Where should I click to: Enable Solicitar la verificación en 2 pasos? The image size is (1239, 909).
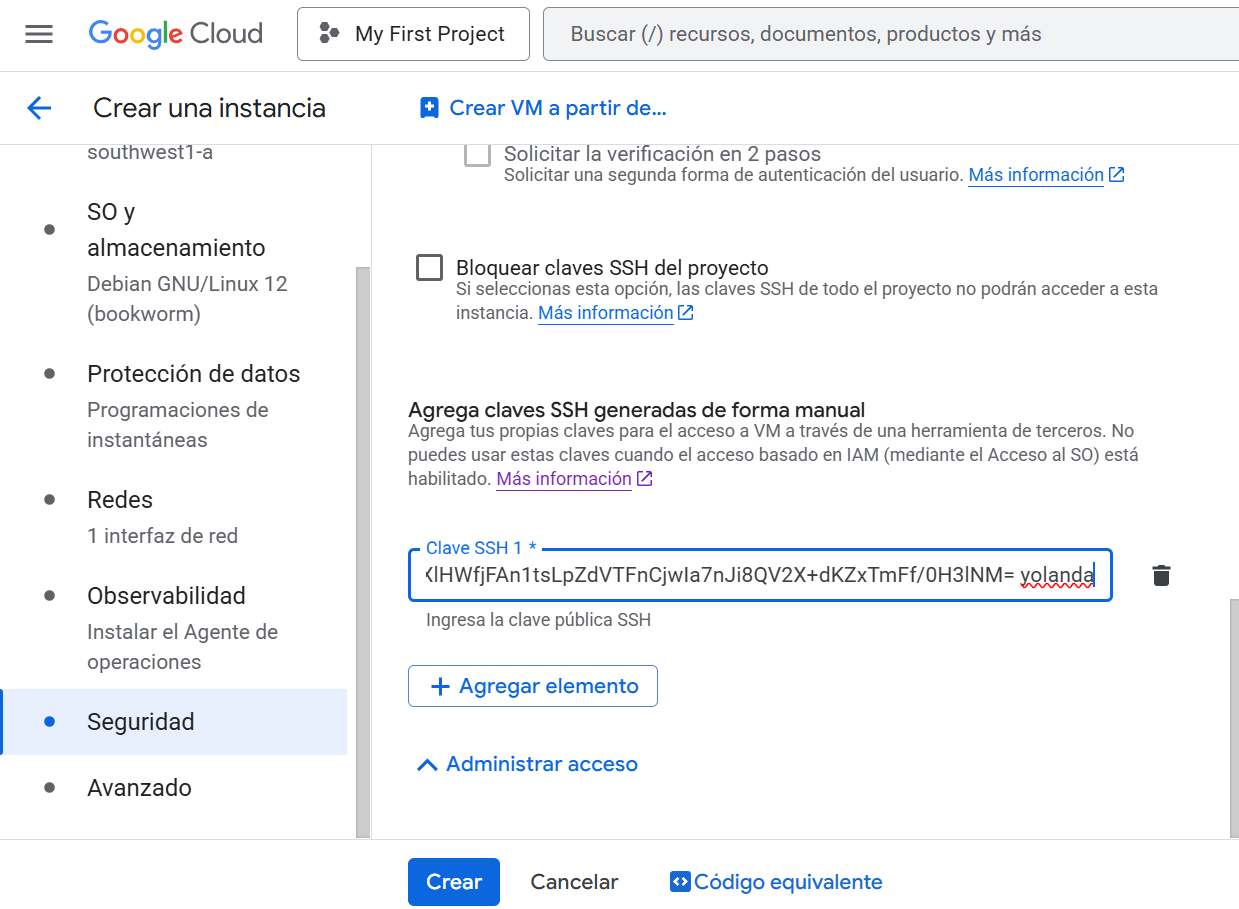pos(478,154)
